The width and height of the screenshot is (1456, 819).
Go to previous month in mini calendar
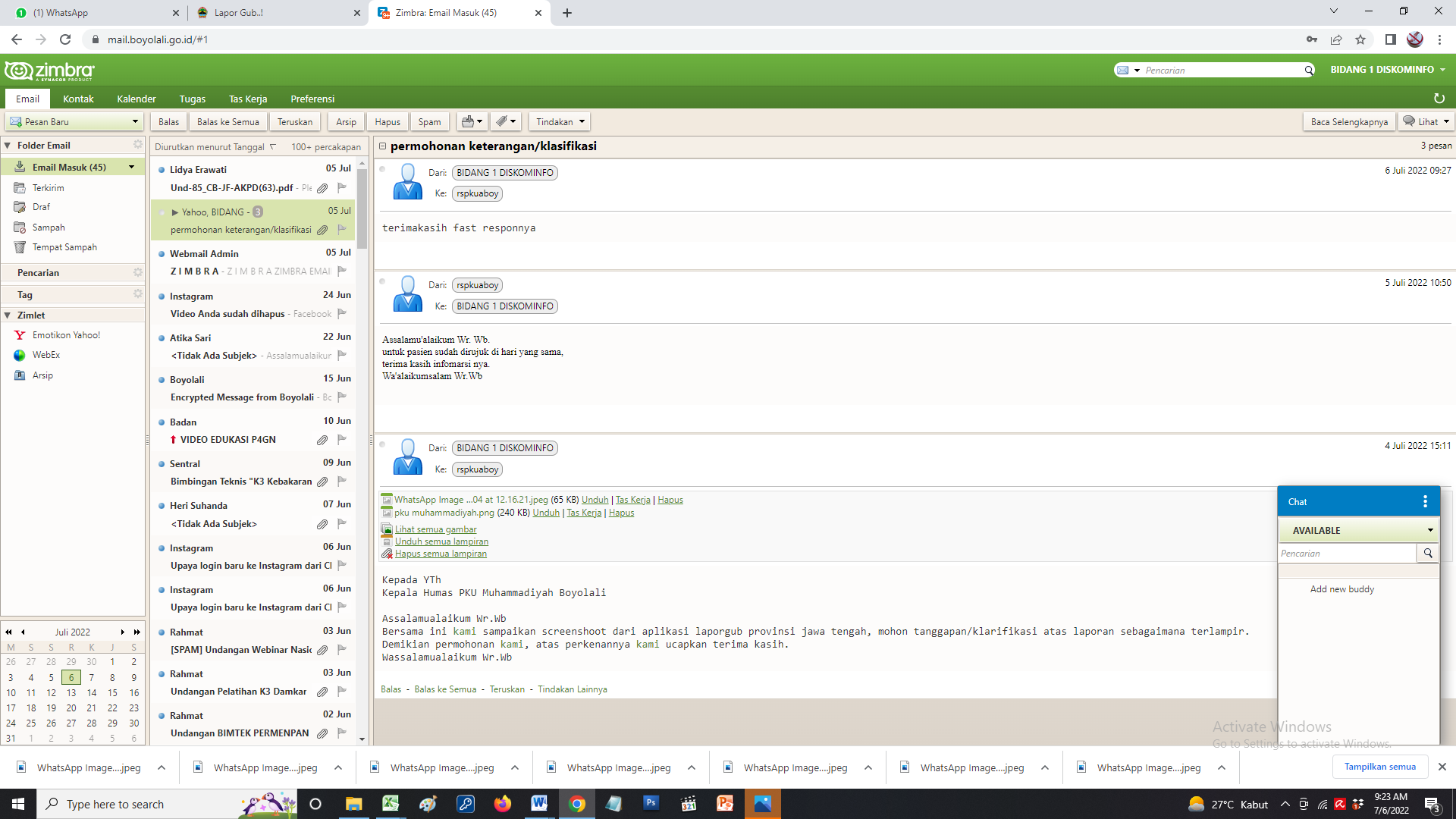[23, 632]
